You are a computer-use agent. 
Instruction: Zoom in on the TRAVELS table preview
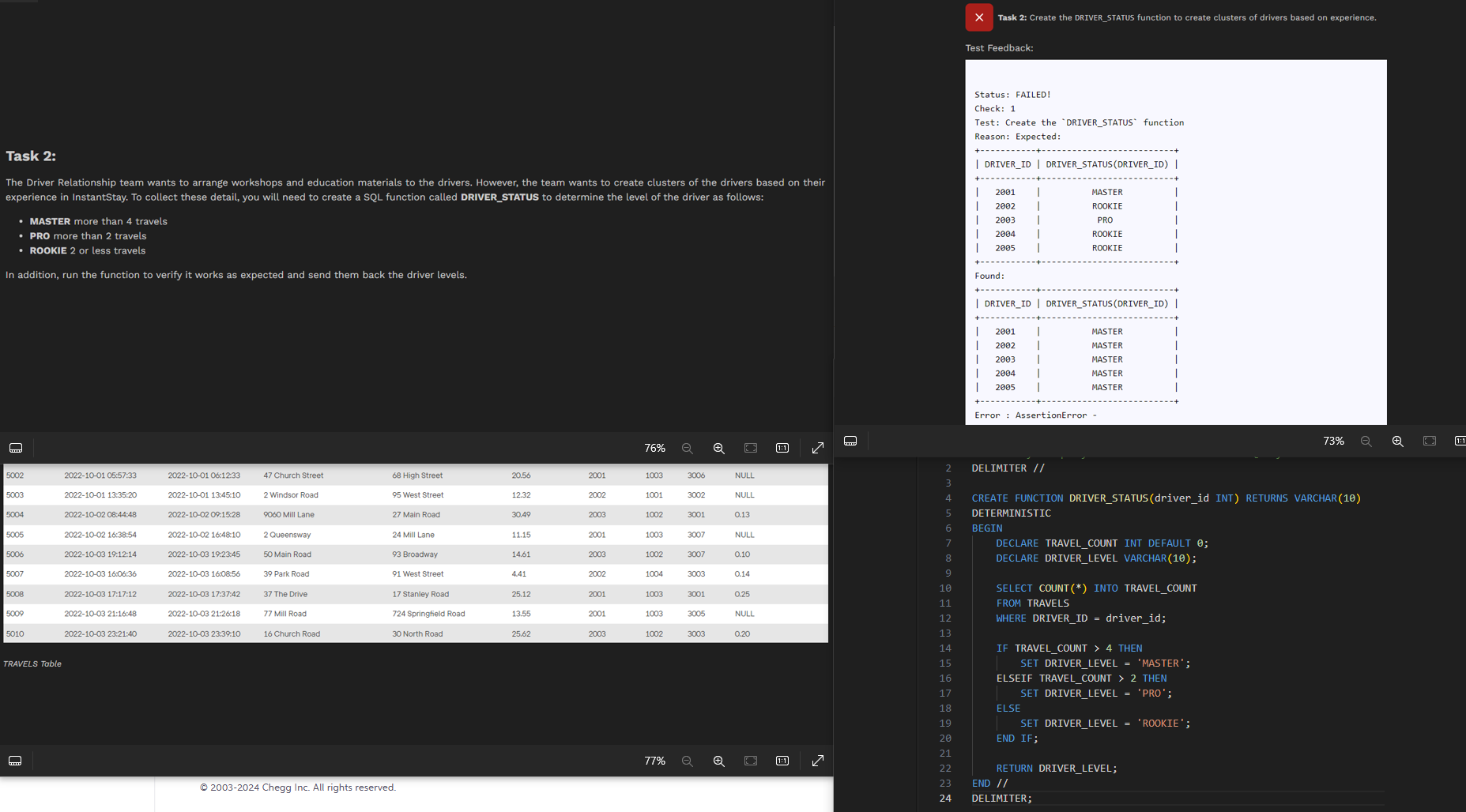tap(719, 448)
